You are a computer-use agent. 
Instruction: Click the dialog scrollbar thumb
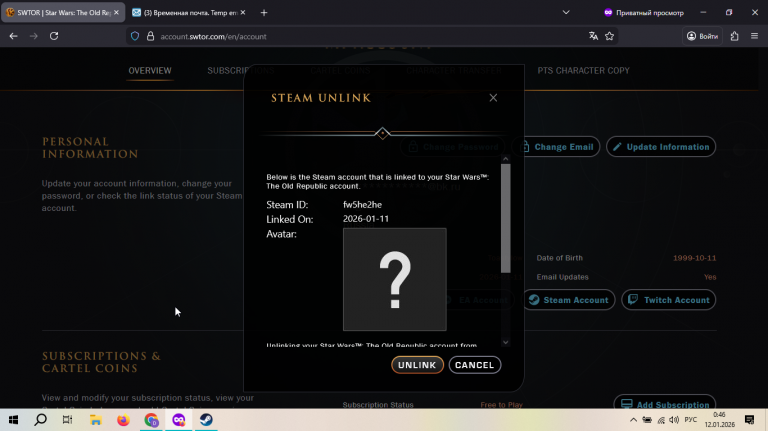pos(506,218)
